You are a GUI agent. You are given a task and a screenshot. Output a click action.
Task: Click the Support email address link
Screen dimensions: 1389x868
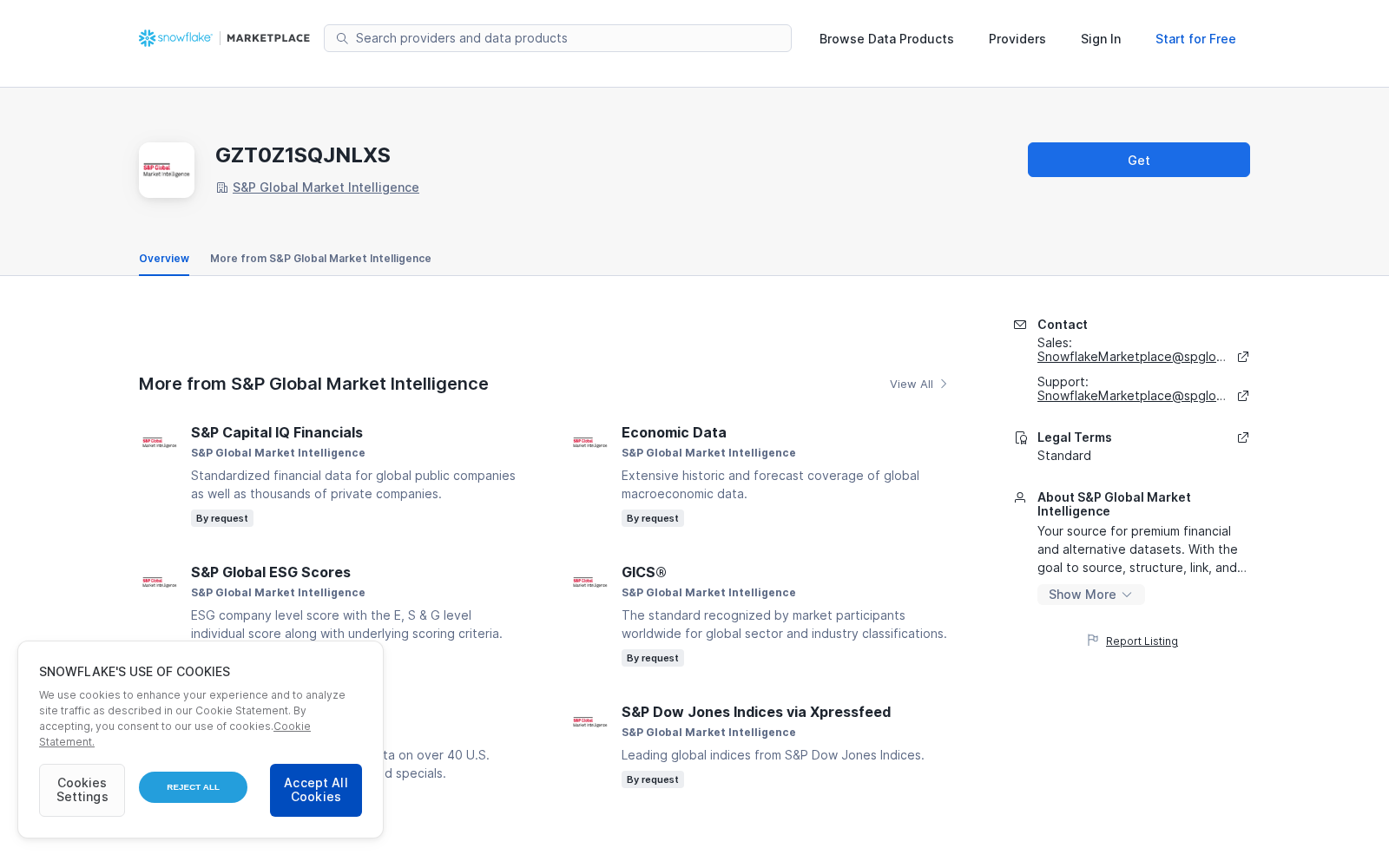coord(1131,396)
